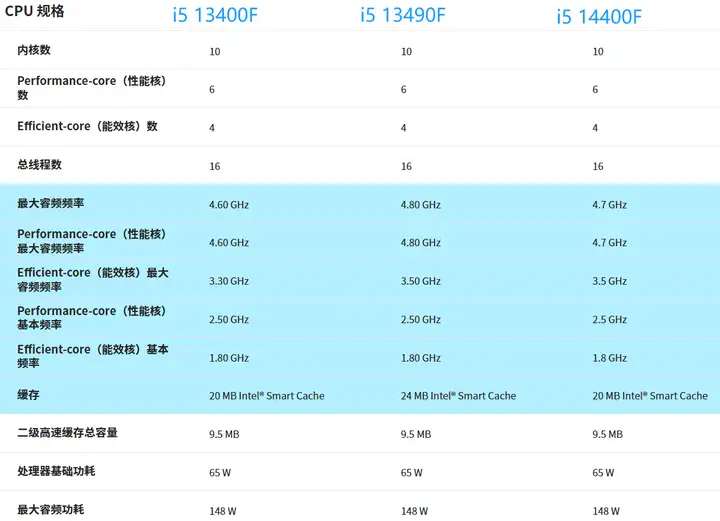Click 148 W value for i5 13400F
This screenshot has height=521, width=720.
(223, 511)
